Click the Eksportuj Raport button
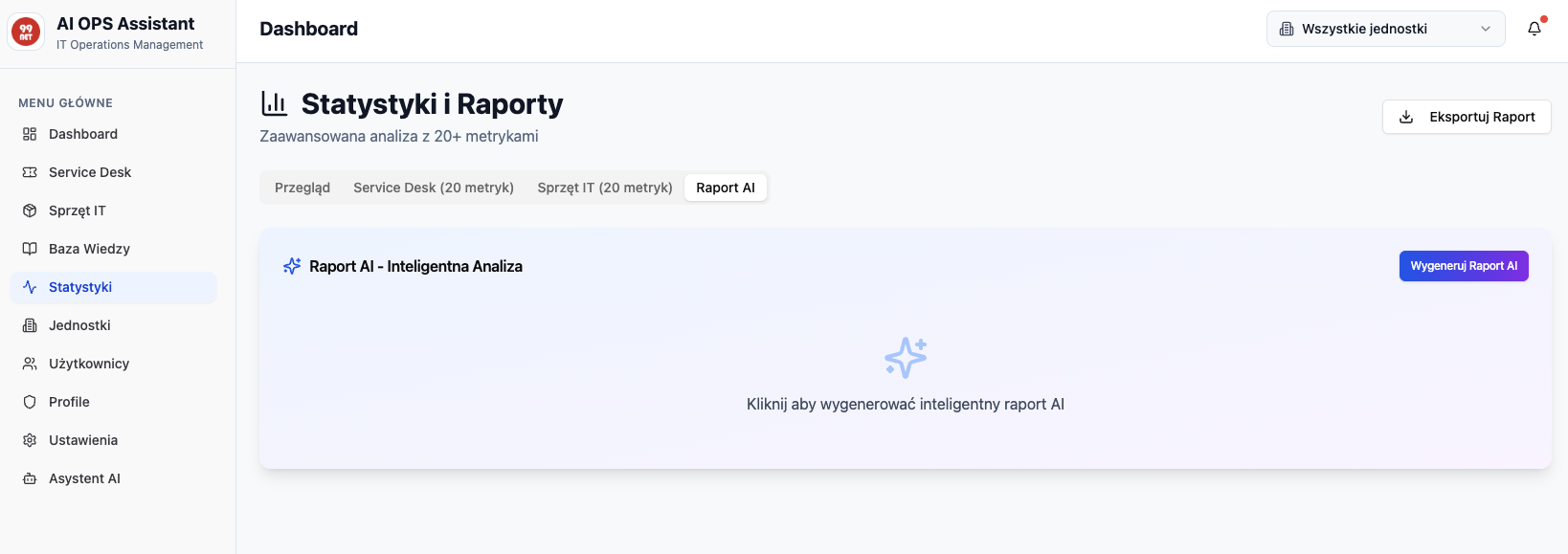Viewport: 1568px width, 554px height. coord(1467,117)
